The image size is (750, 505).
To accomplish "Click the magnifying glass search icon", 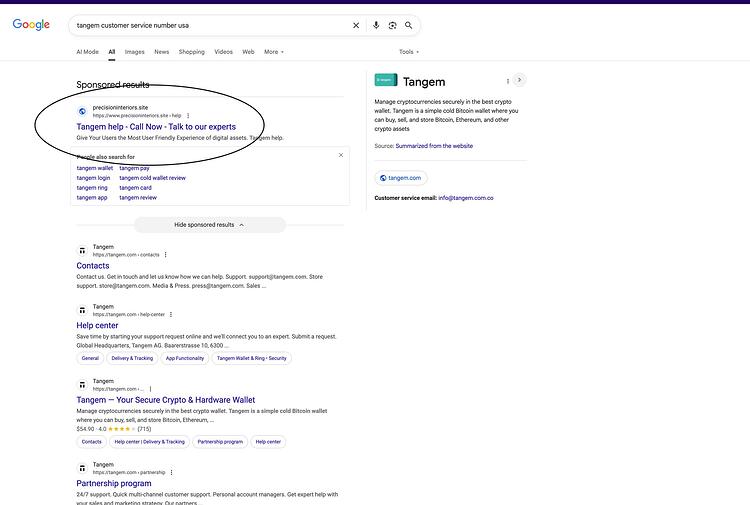I will coord(408,25).
